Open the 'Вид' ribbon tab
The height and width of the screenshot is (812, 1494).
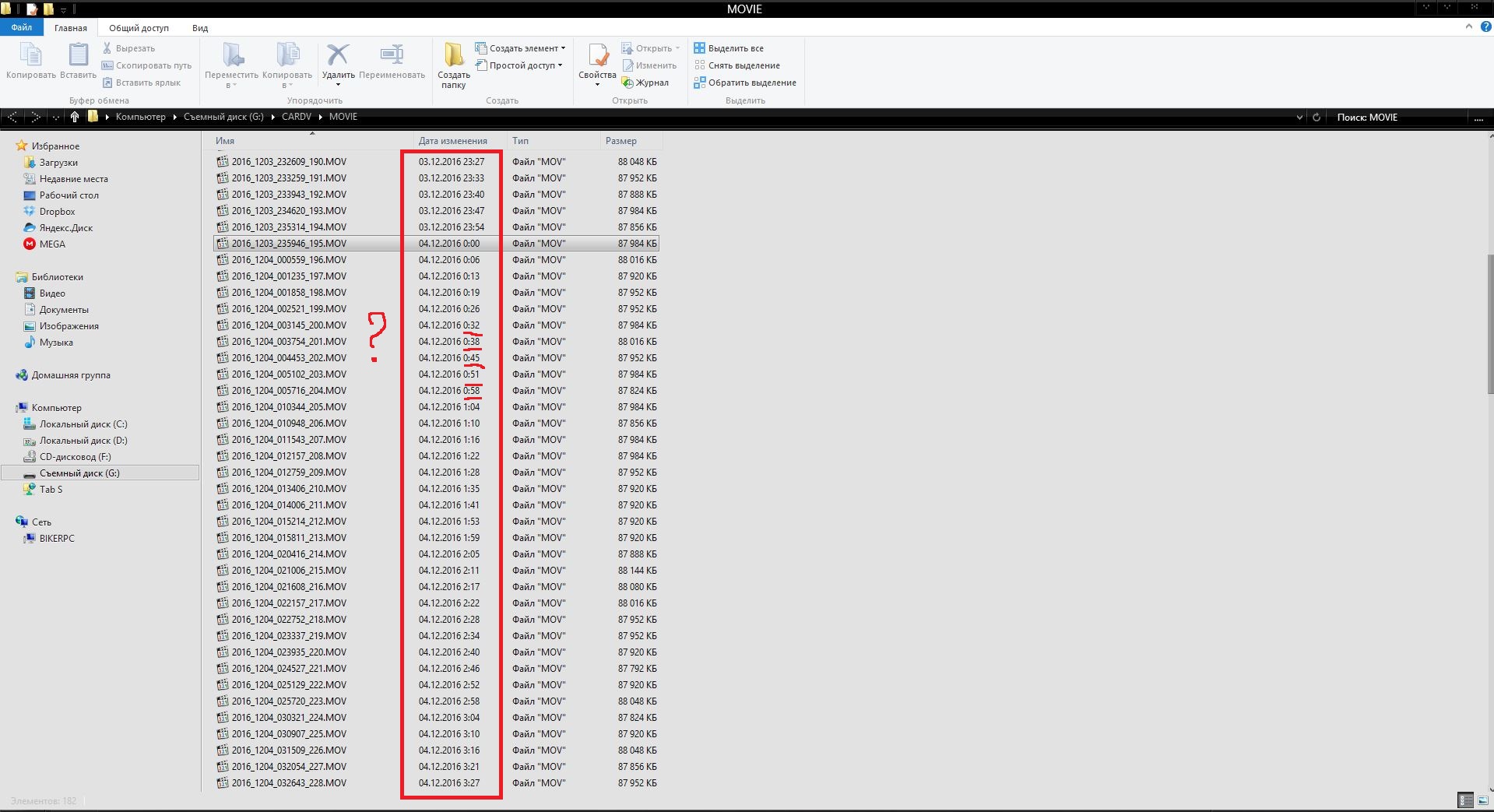click(x=200, y=28)
